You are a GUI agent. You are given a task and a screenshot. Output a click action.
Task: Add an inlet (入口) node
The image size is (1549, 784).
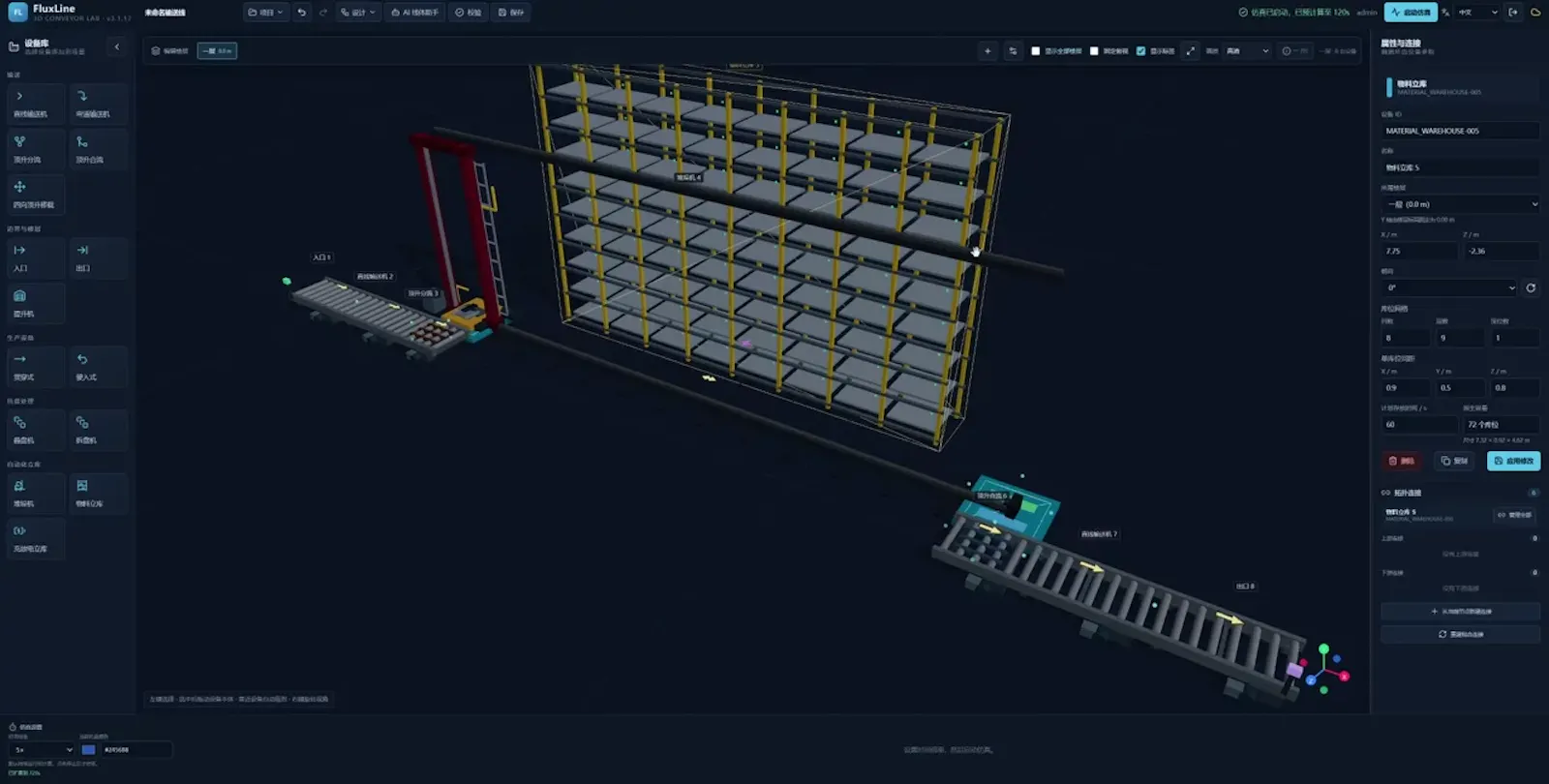pos(36,257)
